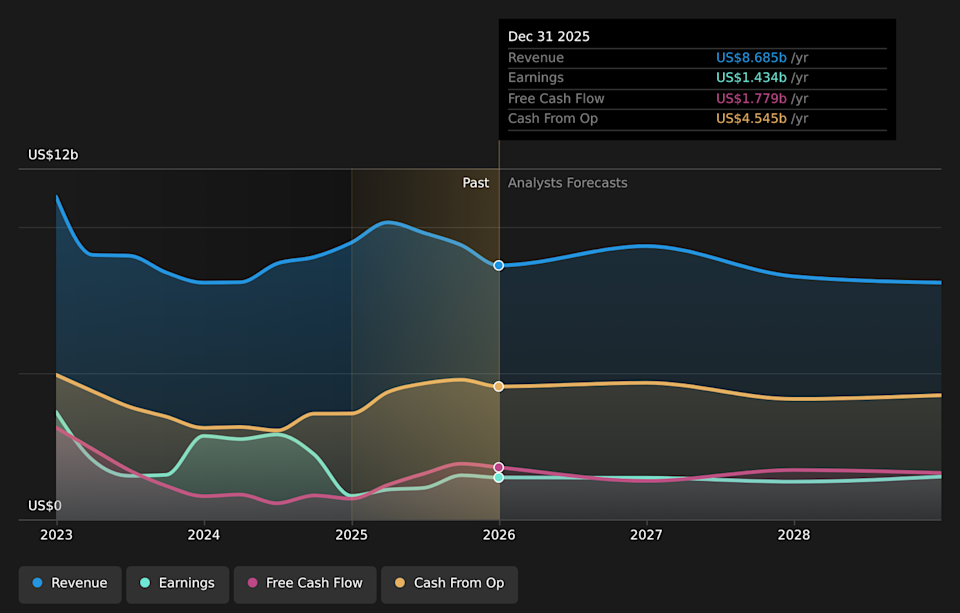Toggle the Cash From Op legend button
Screen dimensions: 960x613
point(449,583)
